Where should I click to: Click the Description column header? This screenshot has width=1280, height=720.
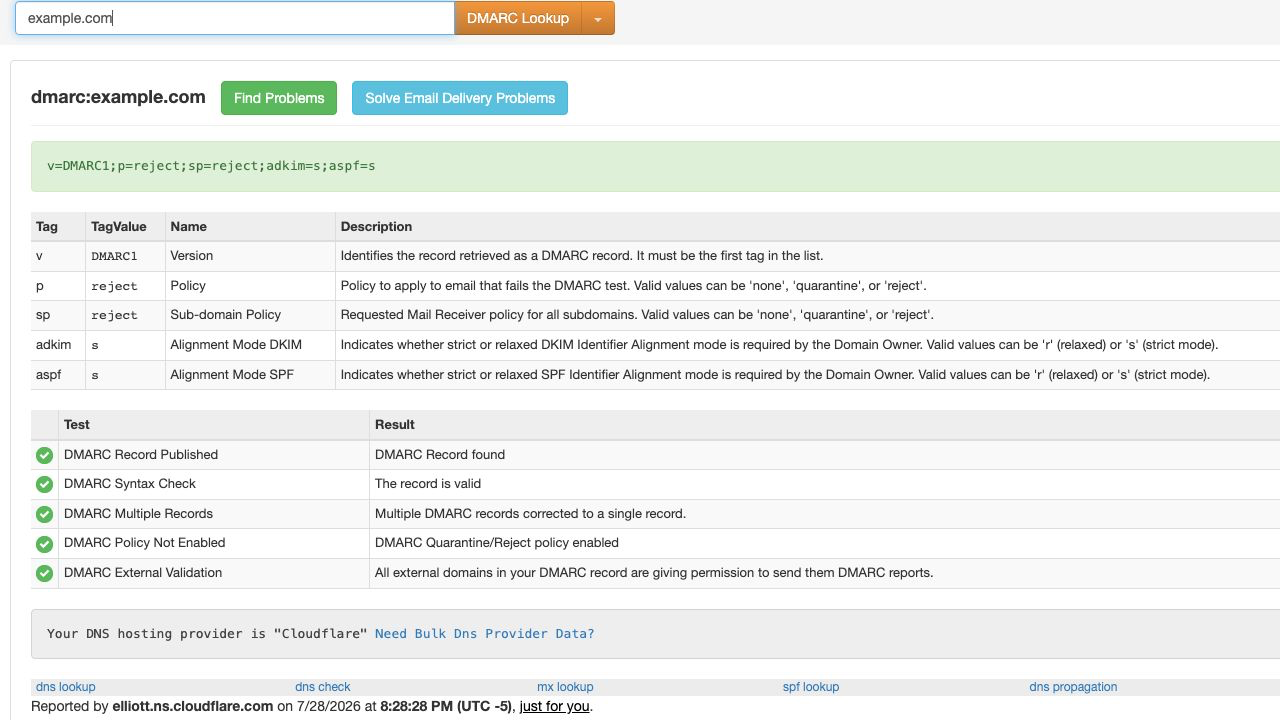click(808, 227)
